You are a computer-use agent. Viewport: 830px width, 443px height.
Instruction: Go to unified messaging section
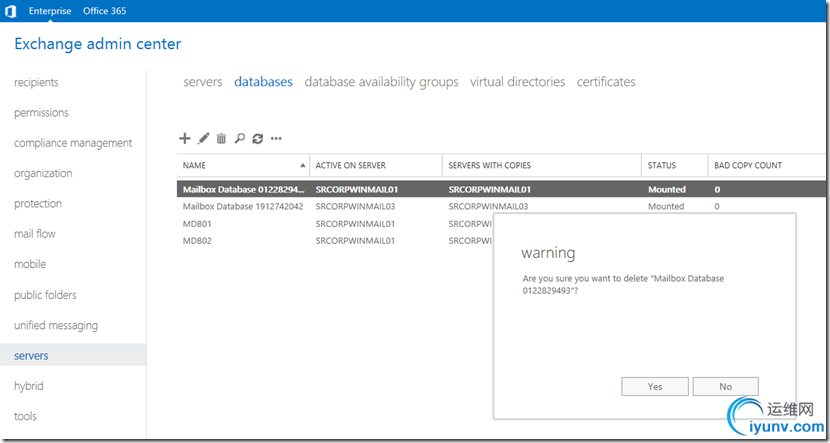(56, 325)
